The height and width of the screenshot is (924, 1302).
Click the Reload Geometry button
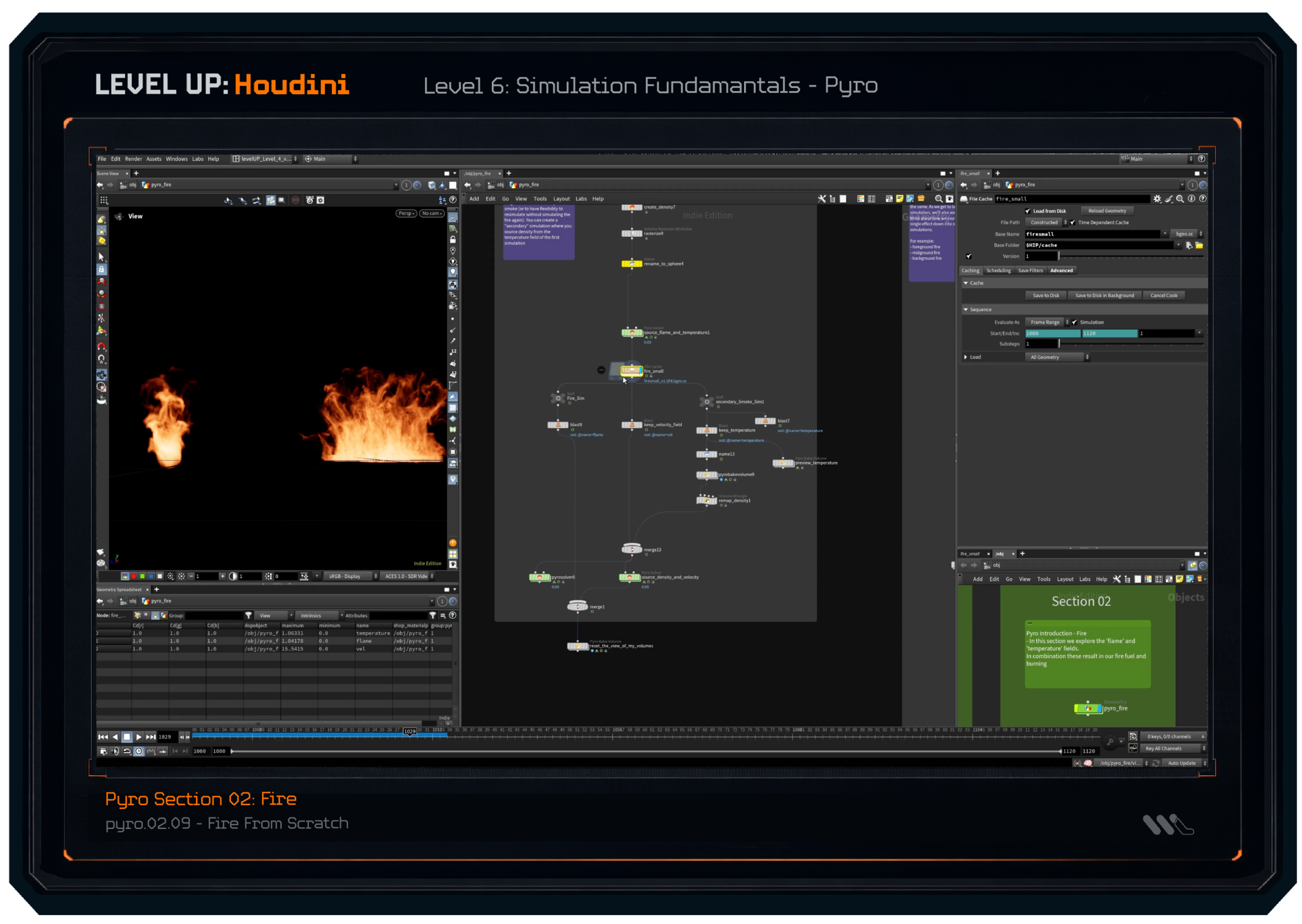tap(1107, 211)
